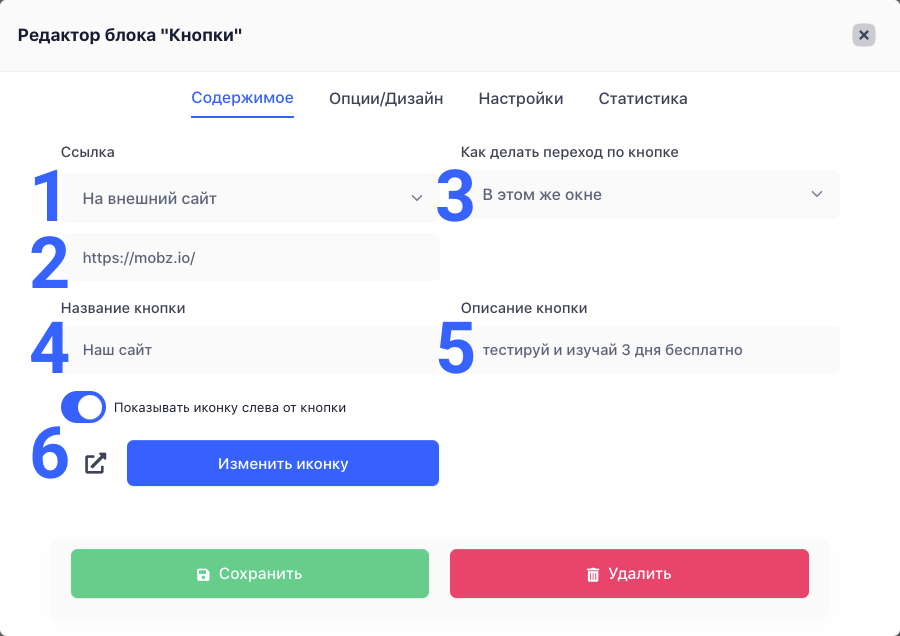The image size is (900, 636).
Task: Edit the button description field
Action: pyautogui.click(x=650, y=350)
